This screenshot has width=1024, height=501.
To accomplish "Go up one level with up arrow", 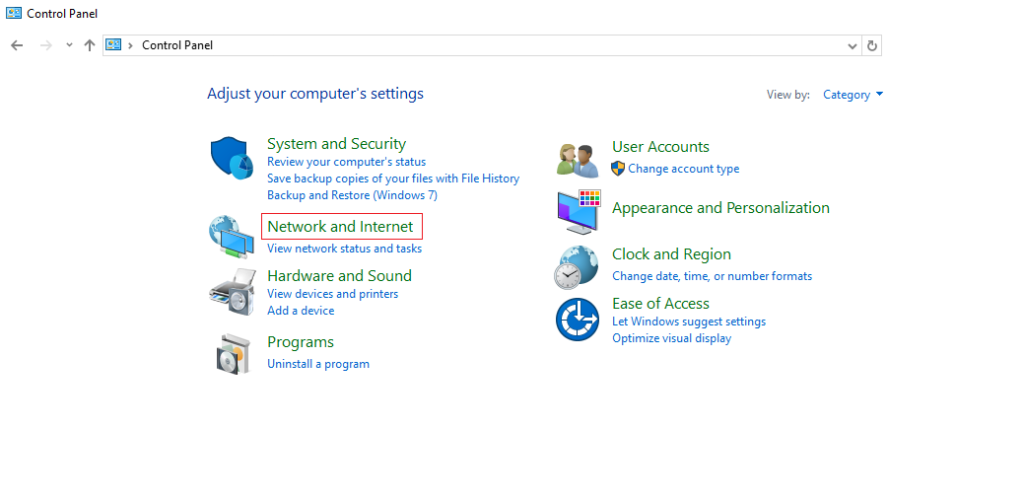I will (x=89, y=45).
